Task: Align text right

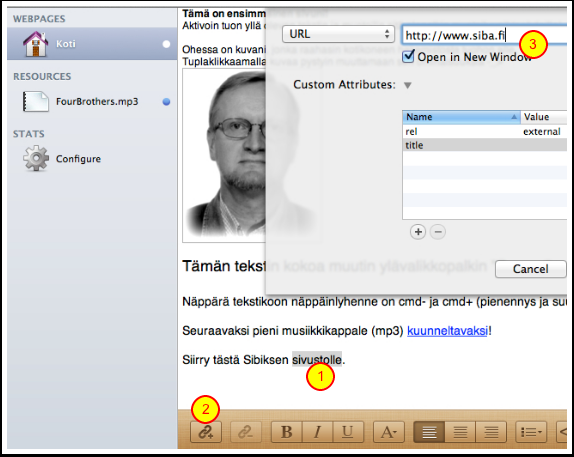Action: click(x=491, y=432)
